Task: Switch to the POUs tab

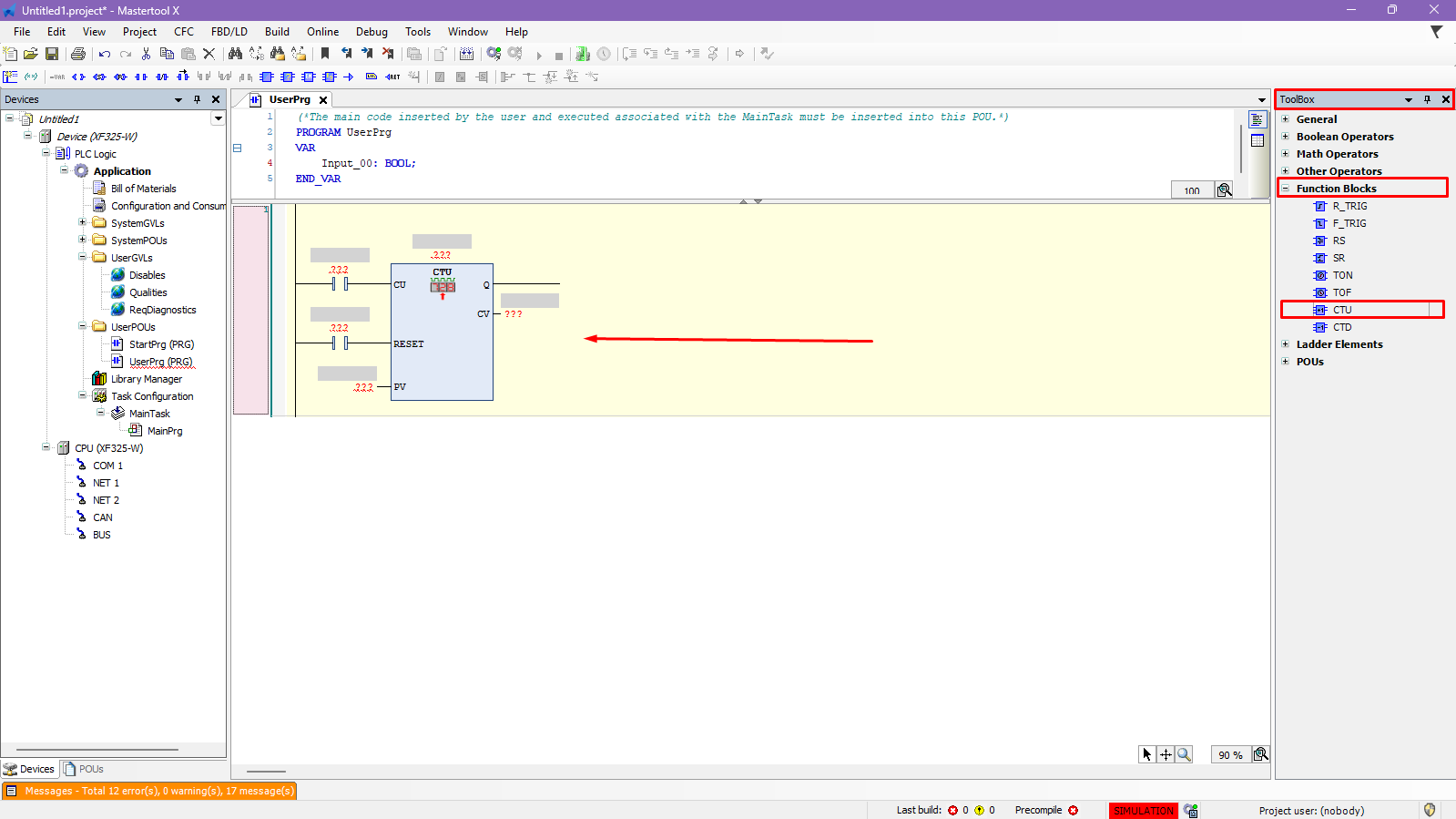Action: 84,769
